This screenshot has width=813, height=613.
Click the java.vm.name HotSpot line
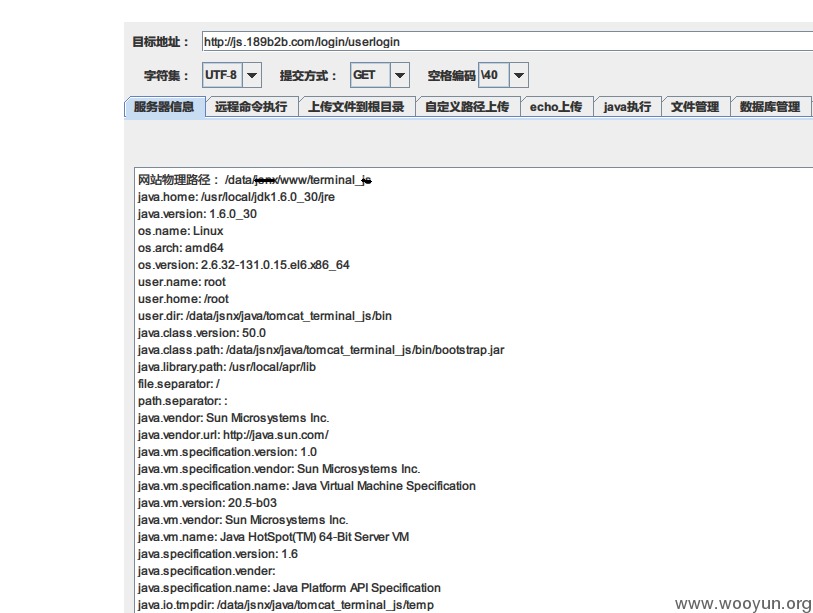point(273,537)
